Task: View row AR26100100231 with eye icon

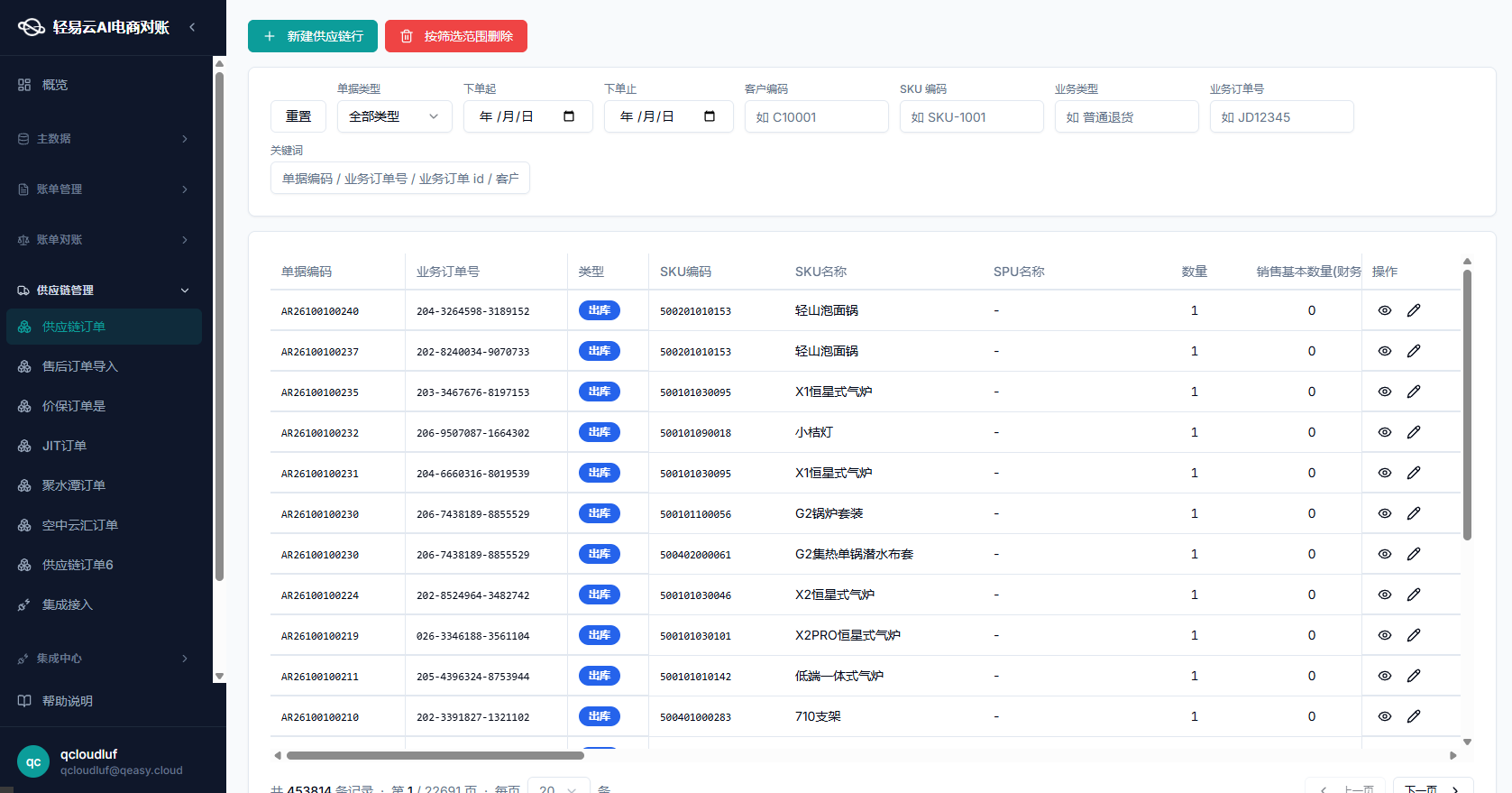Action: [1385, 473]
